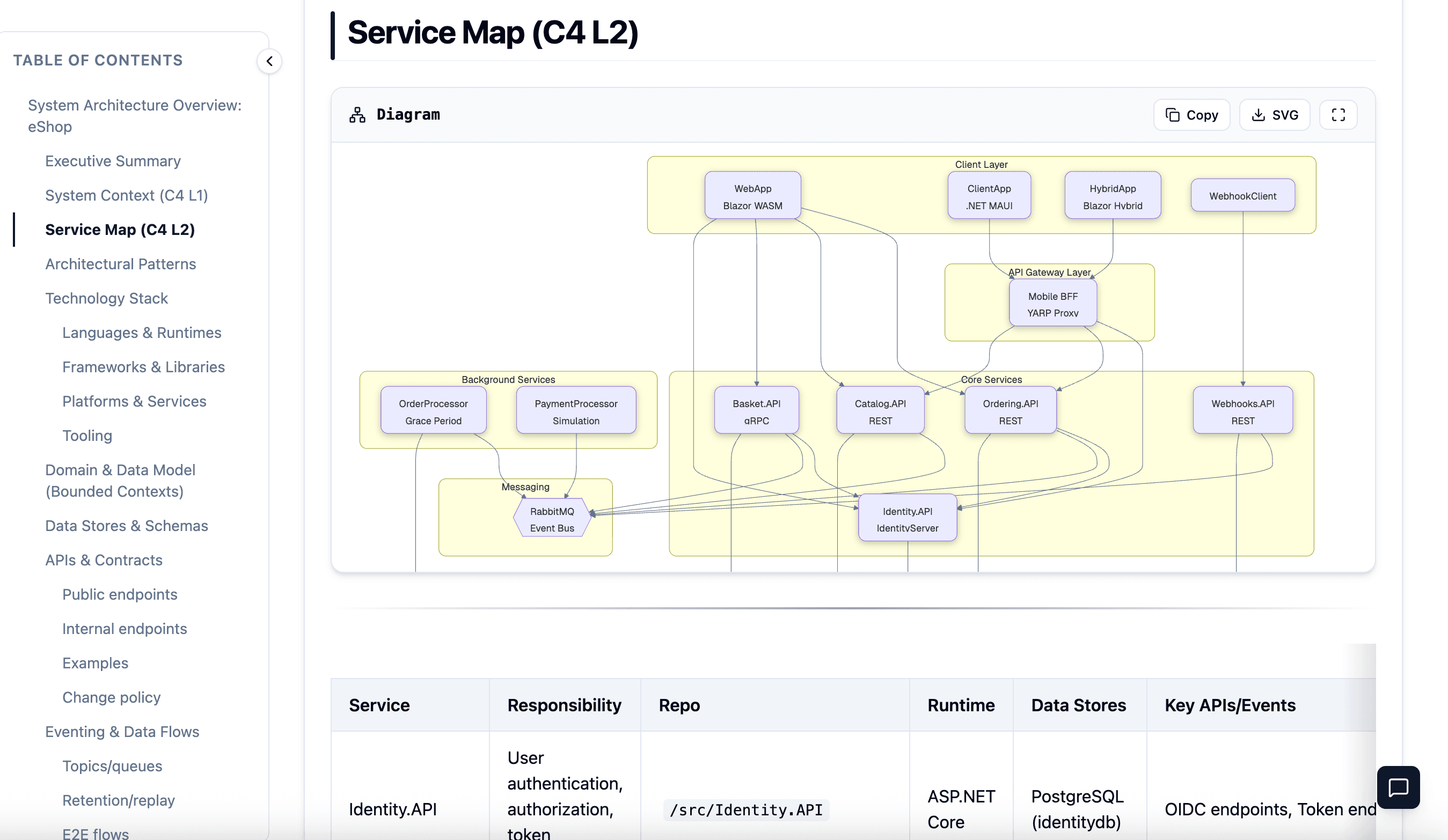The height and width of the screenshot is (840, 1448).
Task: Open the chat bubble widget
Action: 1399,787
